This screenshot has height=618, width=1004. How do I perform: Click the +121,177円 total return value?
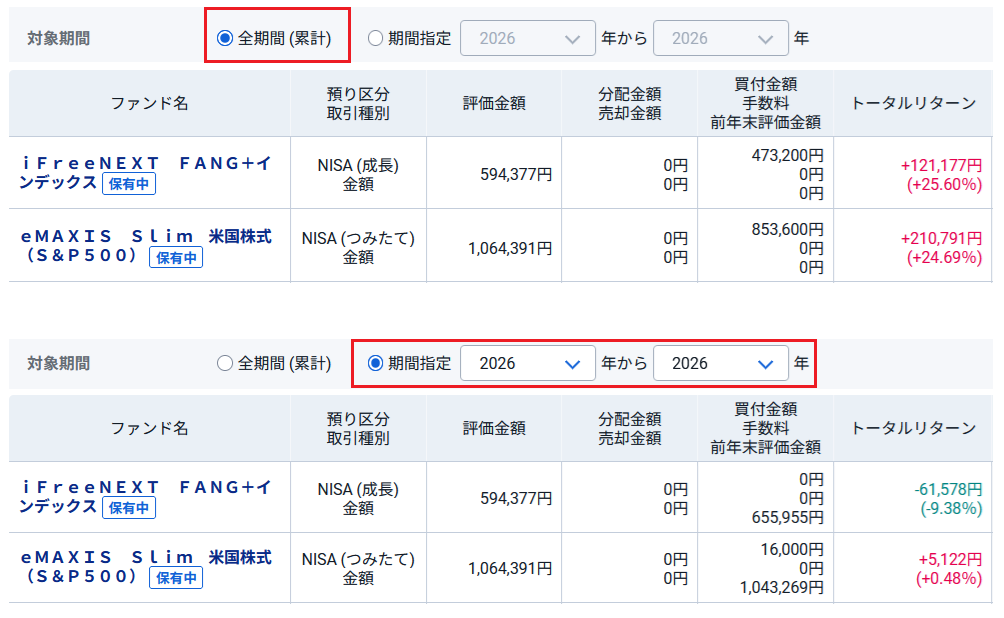pyautogui.click(x=941, y=165)
